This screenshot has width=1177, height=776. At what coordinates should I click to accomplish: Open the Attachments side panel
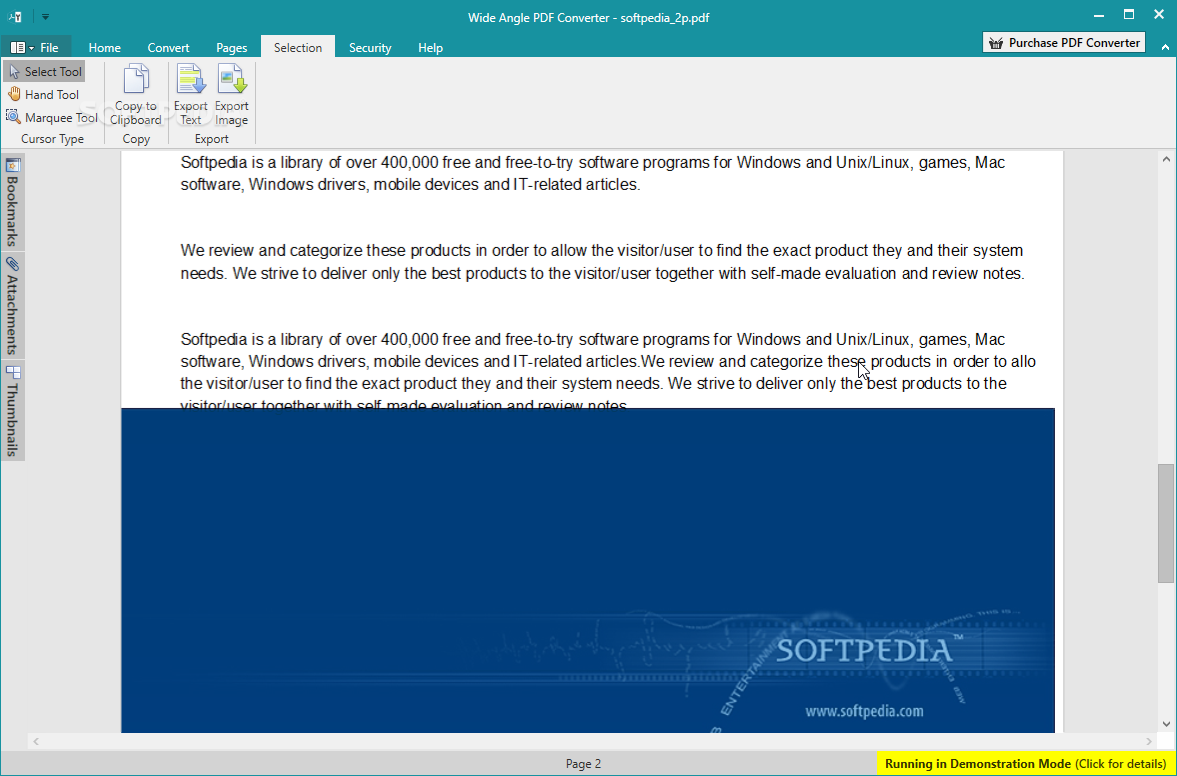[x=13, y=305]
